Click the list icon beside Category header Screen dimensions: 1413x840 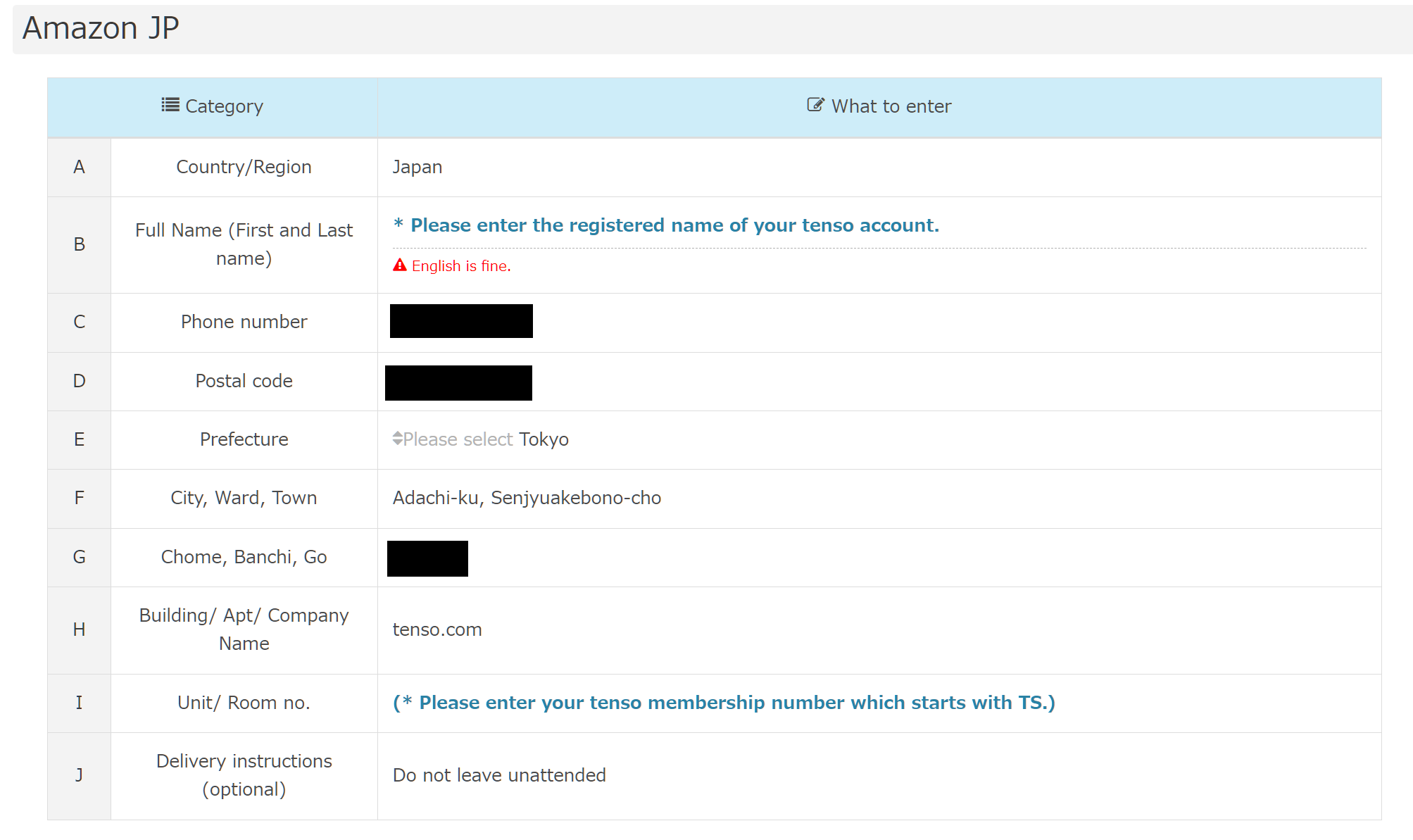pos(170,105)
